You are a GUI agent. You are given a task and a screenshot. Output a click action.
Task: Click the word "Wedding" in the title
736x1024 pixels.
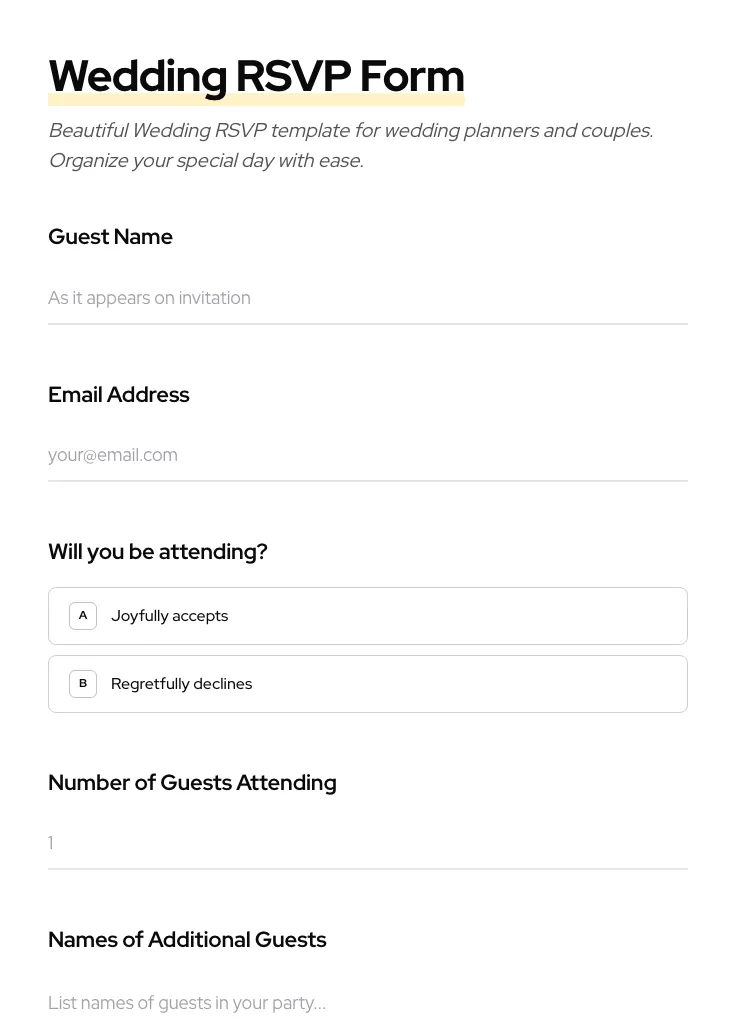click(x=137, y=77)
